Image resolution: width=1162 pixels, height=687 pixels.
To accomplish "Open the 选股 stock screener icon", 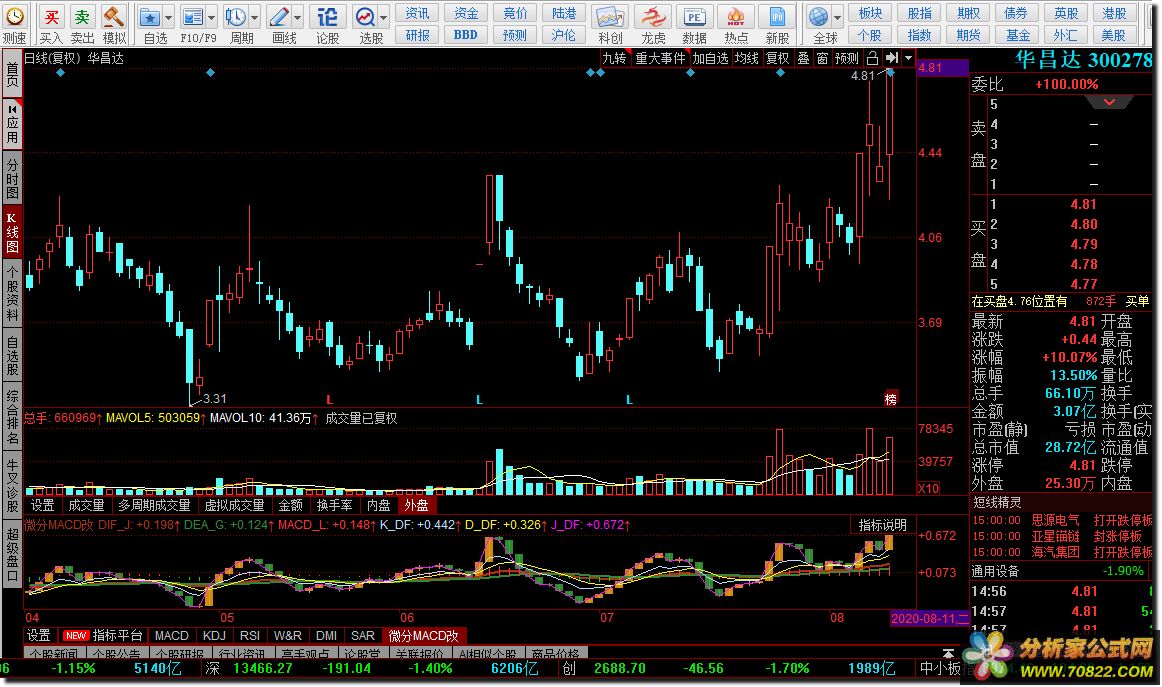I will (365, 16).
